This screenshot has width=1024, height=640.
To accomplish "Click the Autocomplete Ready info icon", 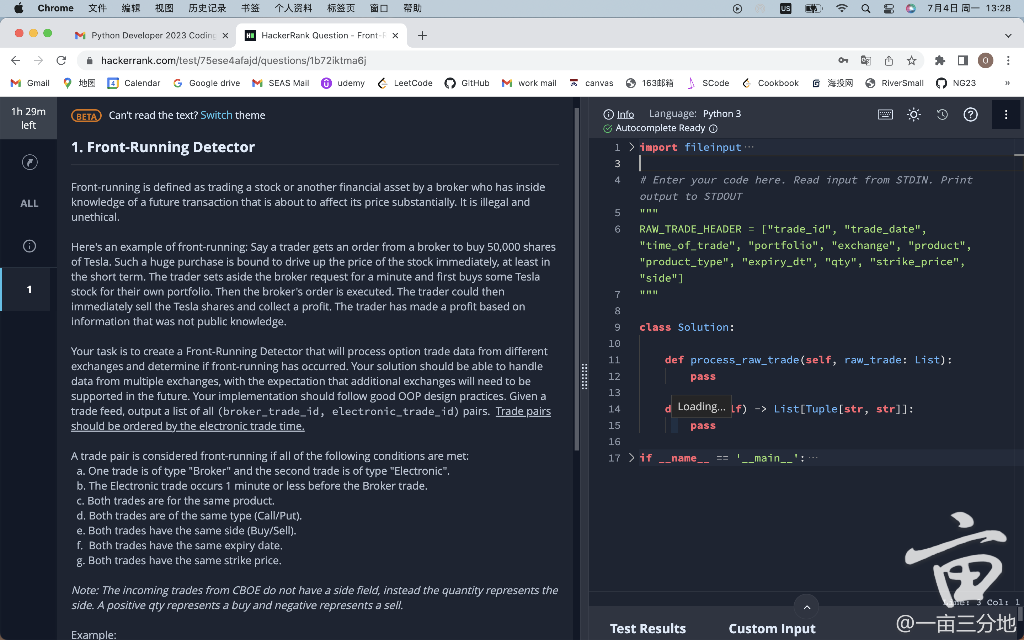I will coord(713,129).
